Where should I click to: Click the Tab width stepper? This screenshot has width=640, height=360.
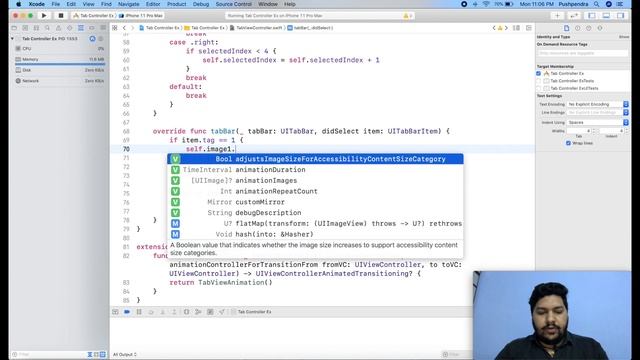coord(594,131)
